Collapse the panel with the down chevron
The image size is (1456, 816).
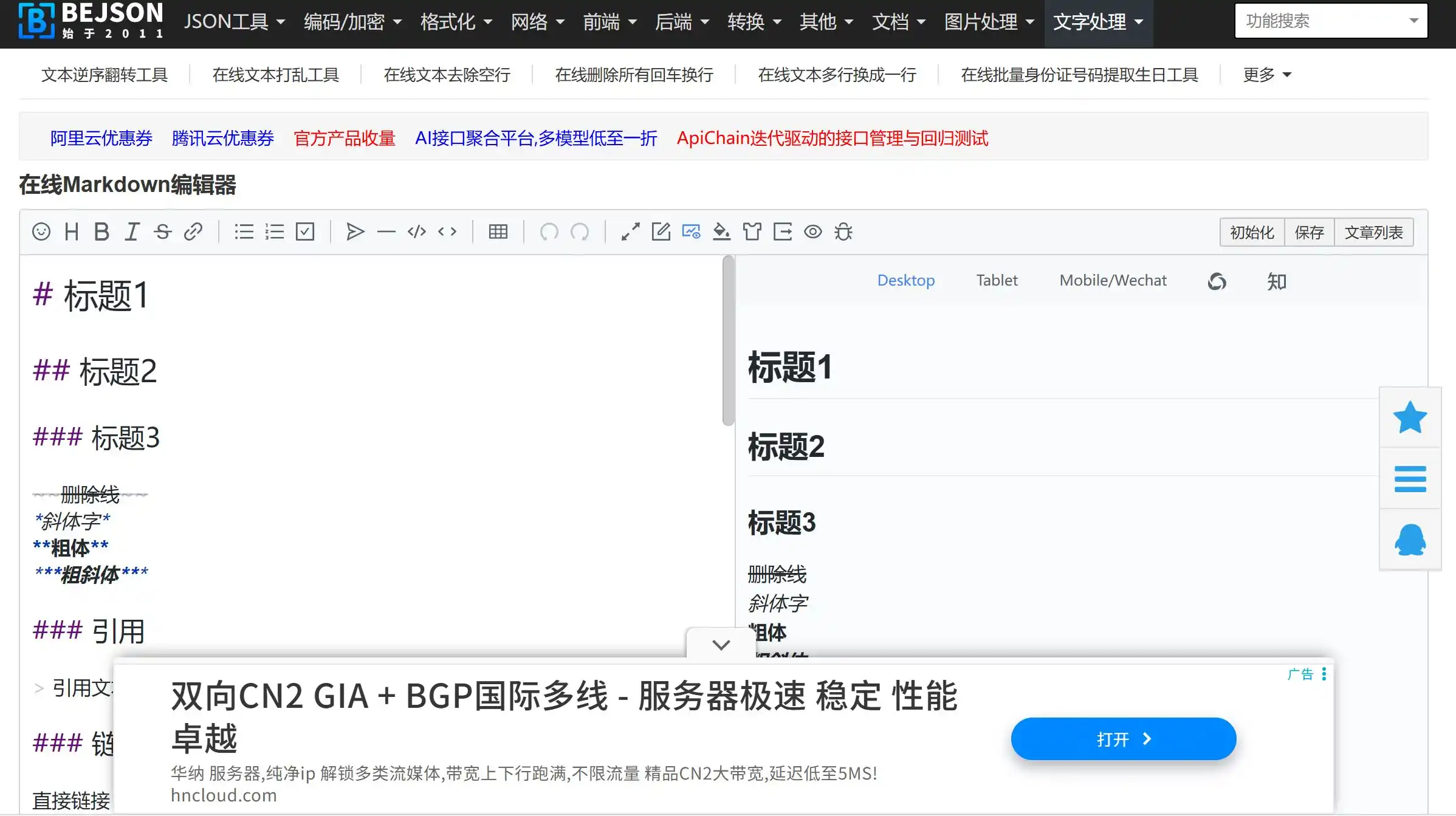coord(721,645)
